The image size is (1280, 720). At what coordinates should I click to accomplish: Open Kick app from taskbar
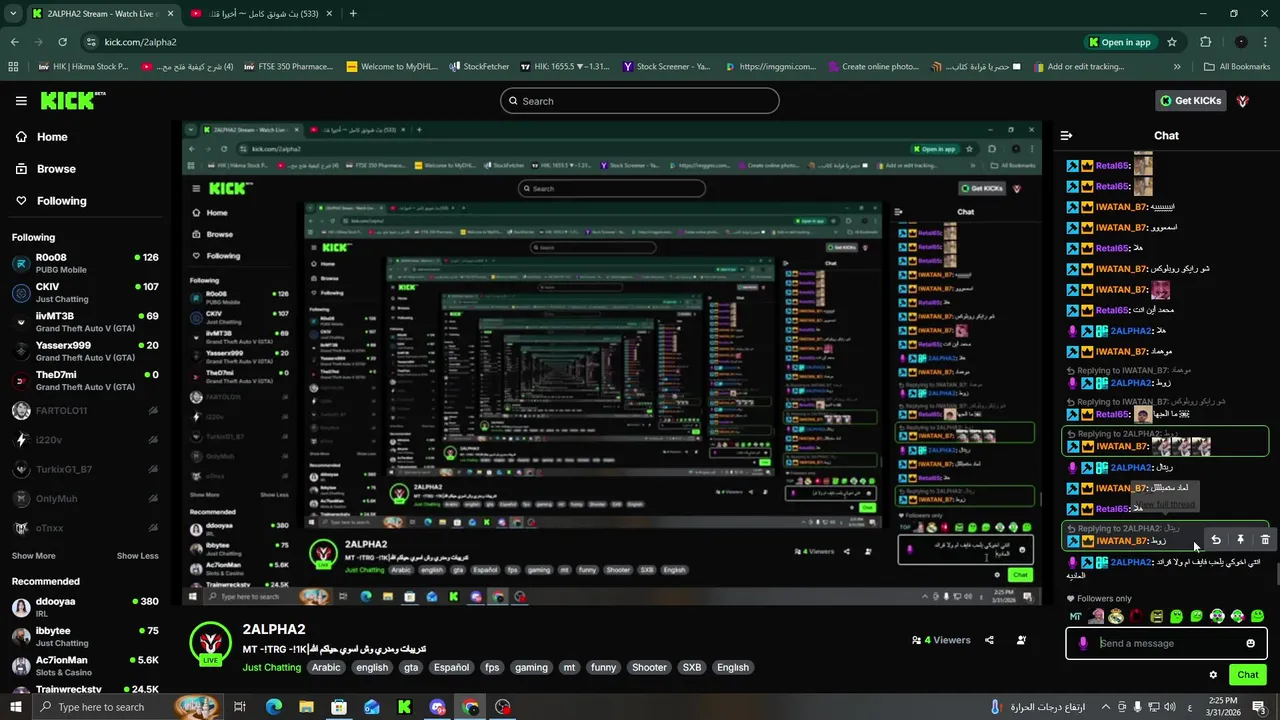(x=404, y=707)
